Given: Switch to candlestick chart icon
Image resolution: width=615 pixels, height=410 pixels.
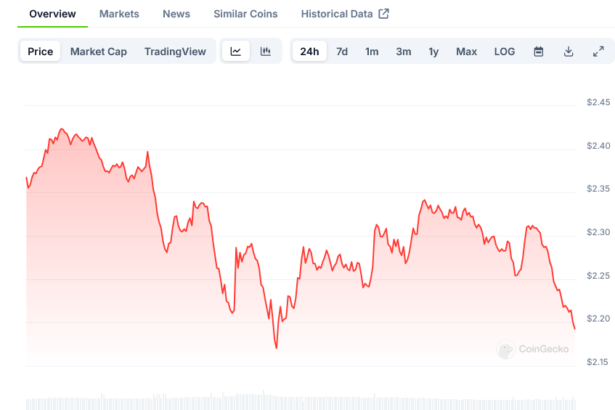Looking at the screenshot, I should click(x=266, y=52).
